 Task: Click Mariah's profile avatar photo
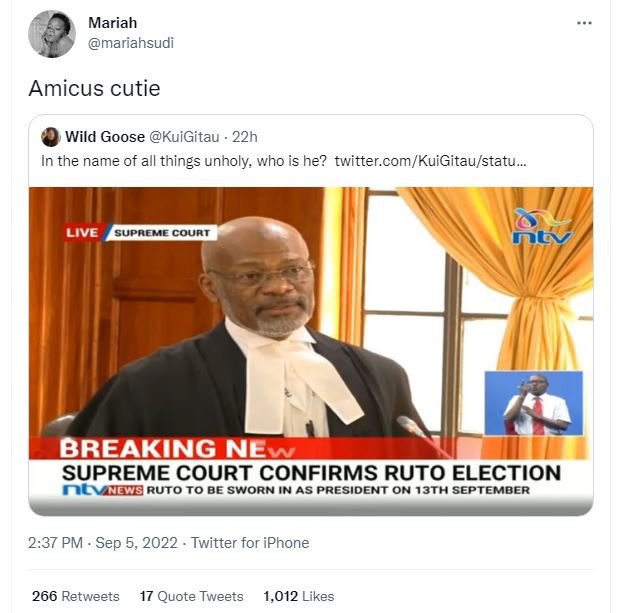tap(51, 34)
